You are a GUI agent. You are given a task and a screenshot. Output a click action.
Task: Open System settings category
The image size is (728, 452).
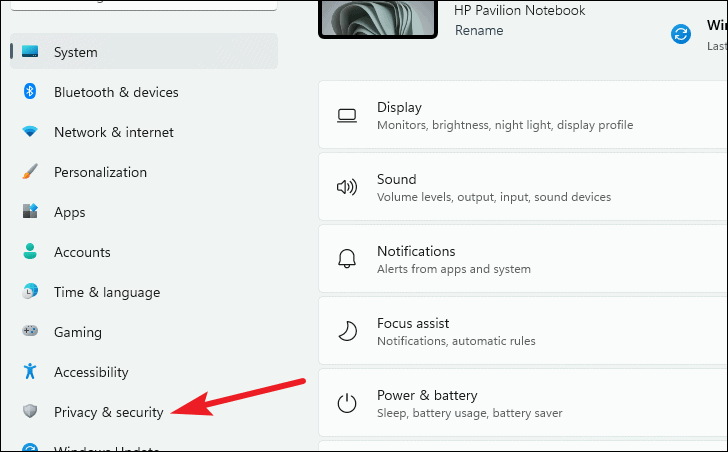144,52
